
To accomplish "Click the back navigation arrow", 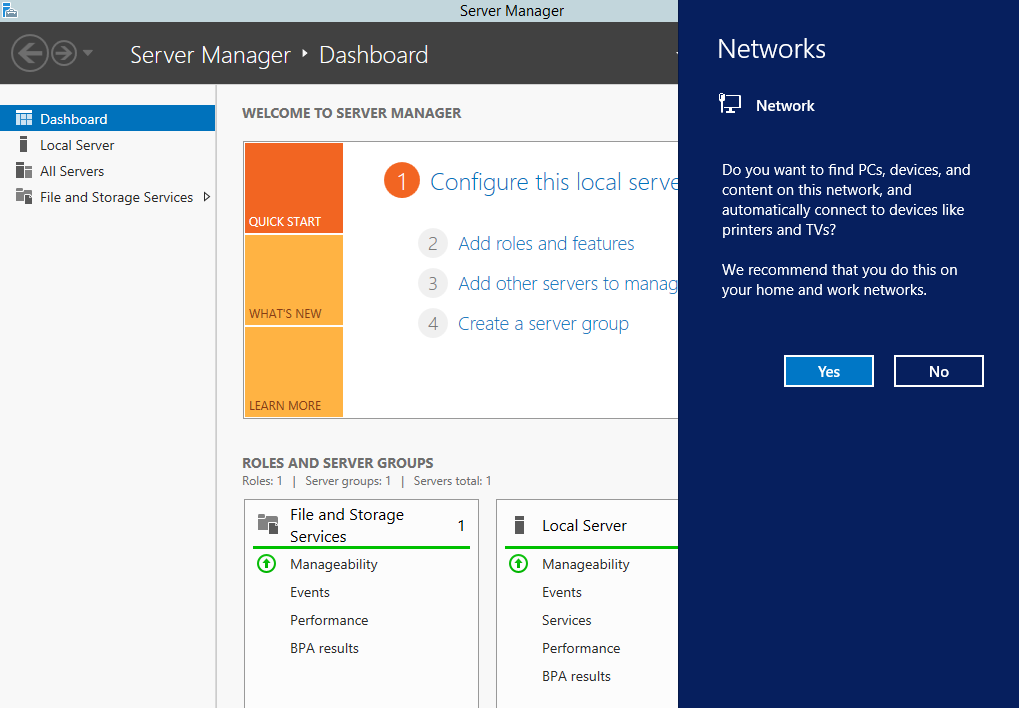I will [x=29, y=53].
